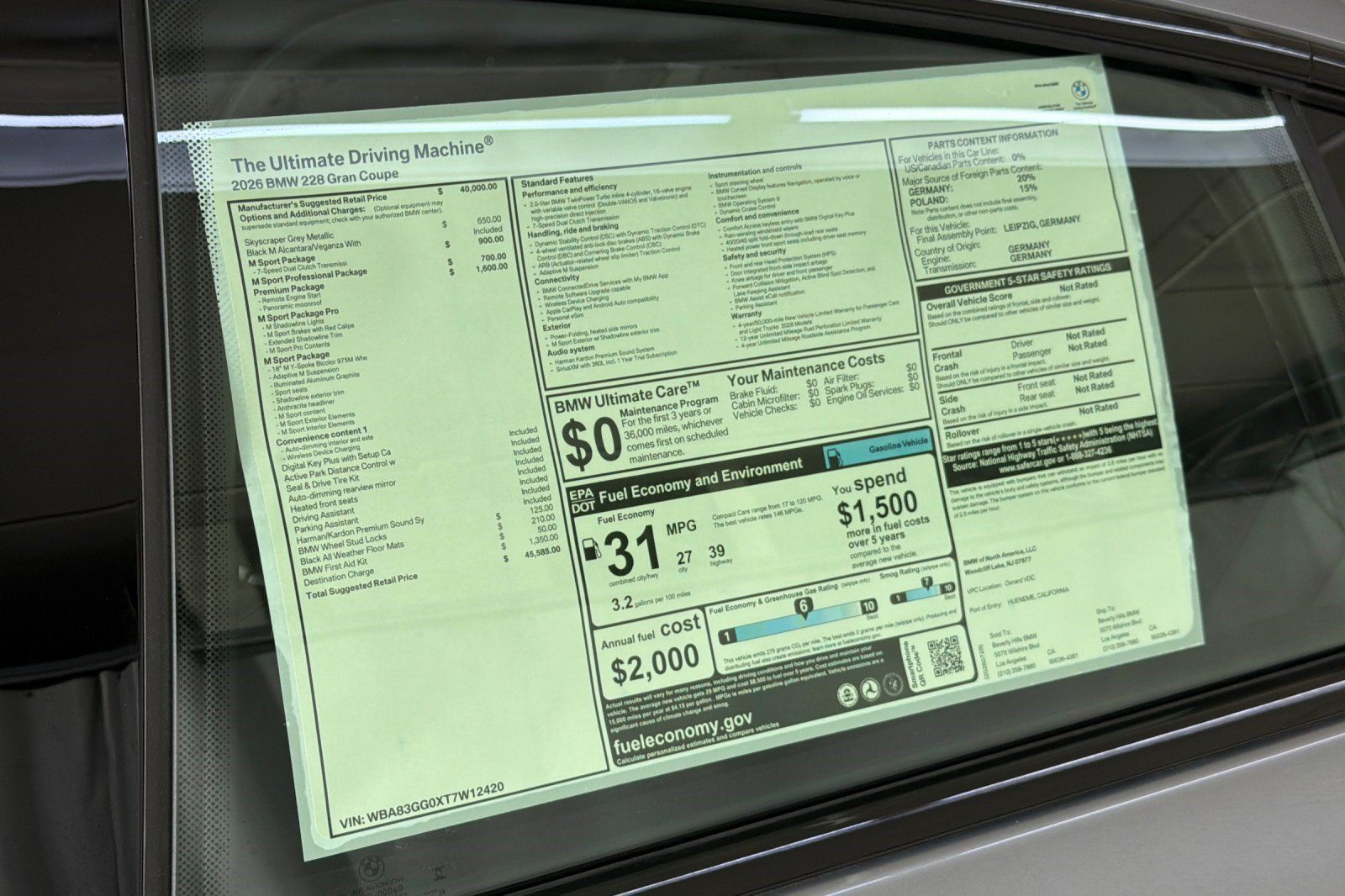Click 'M Sport Professional Package' heading

pos(311,277)
